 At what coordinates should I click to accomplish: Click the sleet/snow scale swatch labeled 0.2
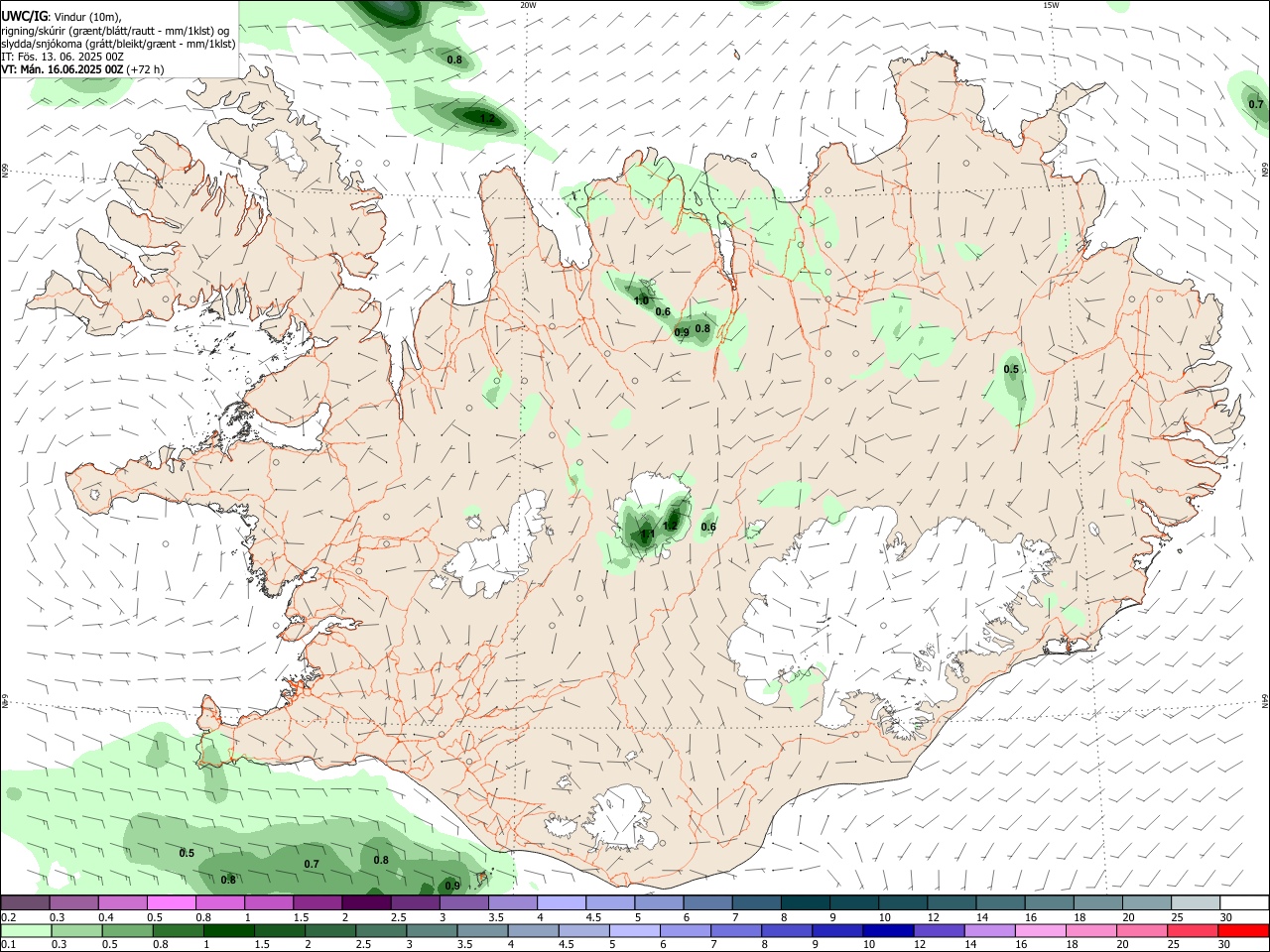(25, 902)
